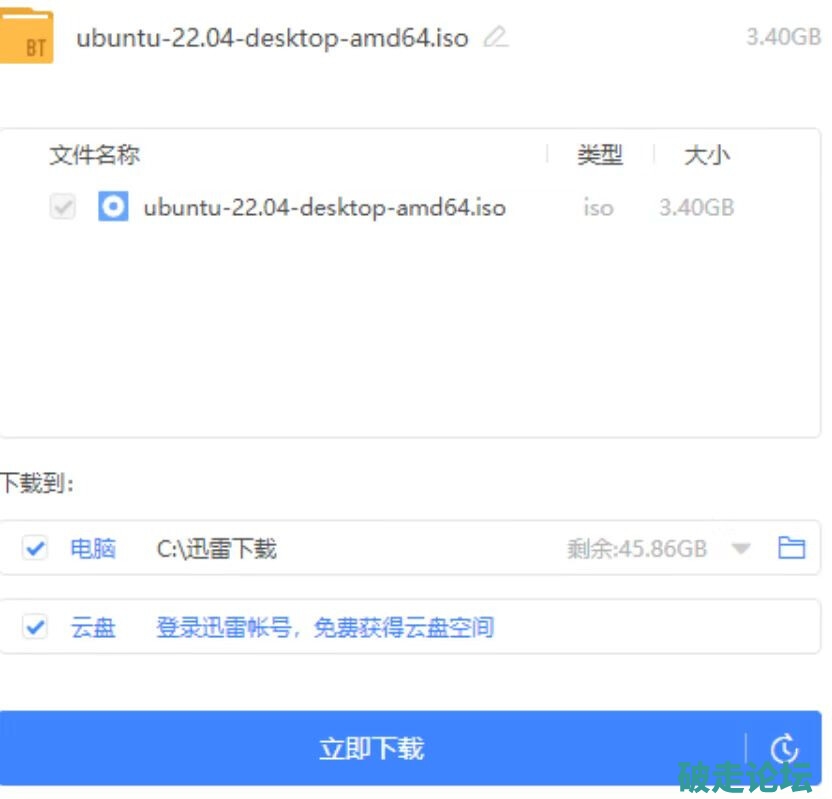This screenshot has height=799, width=832.
Task: Open scheduled download clock icon
Action: (x=784, y=748)
